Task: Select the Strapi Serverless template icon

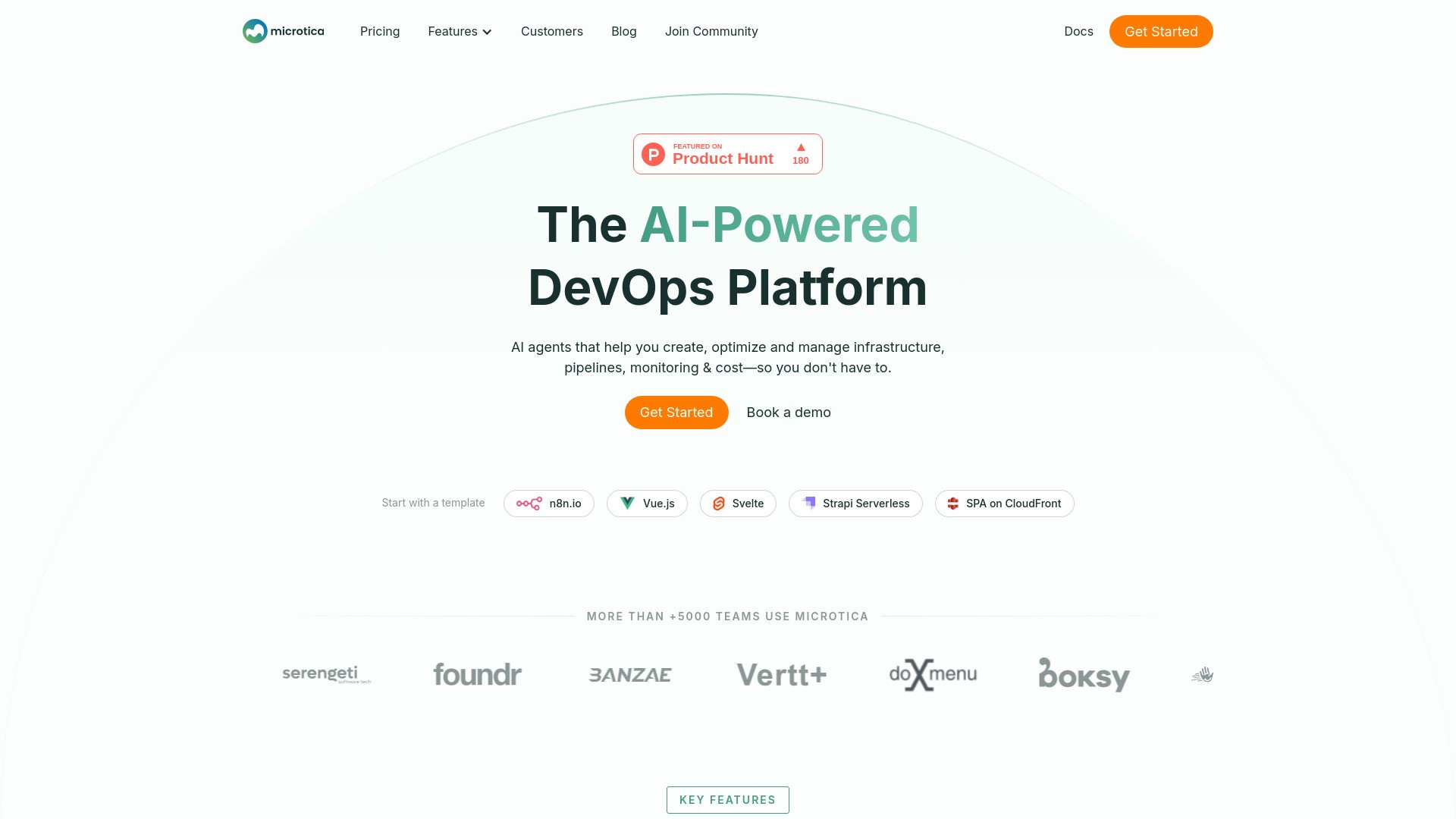Action: (809, 503)
